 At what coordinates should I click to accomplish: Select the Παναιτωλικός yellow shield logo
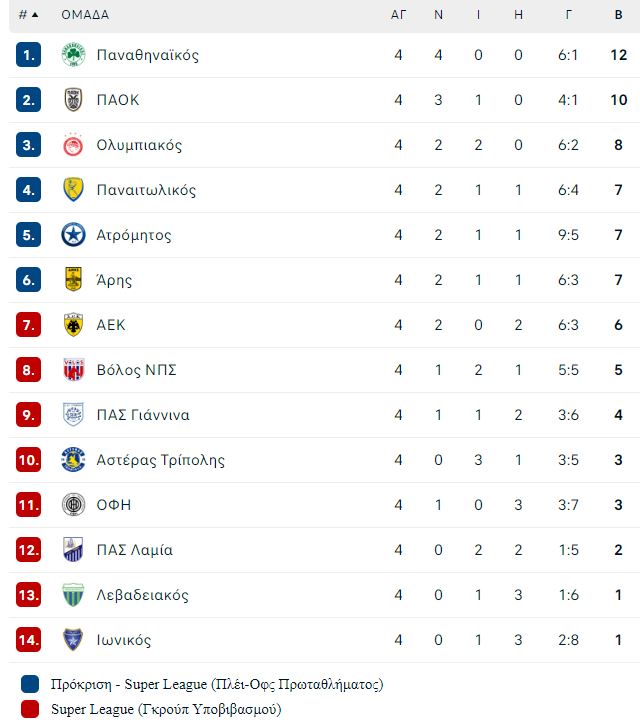pos(73,190)
